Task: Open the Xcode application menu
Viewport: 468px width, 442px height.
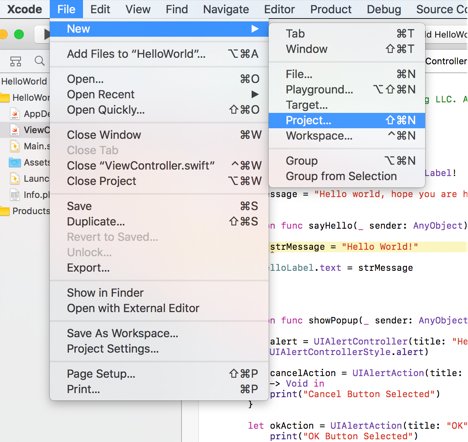Action: tap(25, 9)
